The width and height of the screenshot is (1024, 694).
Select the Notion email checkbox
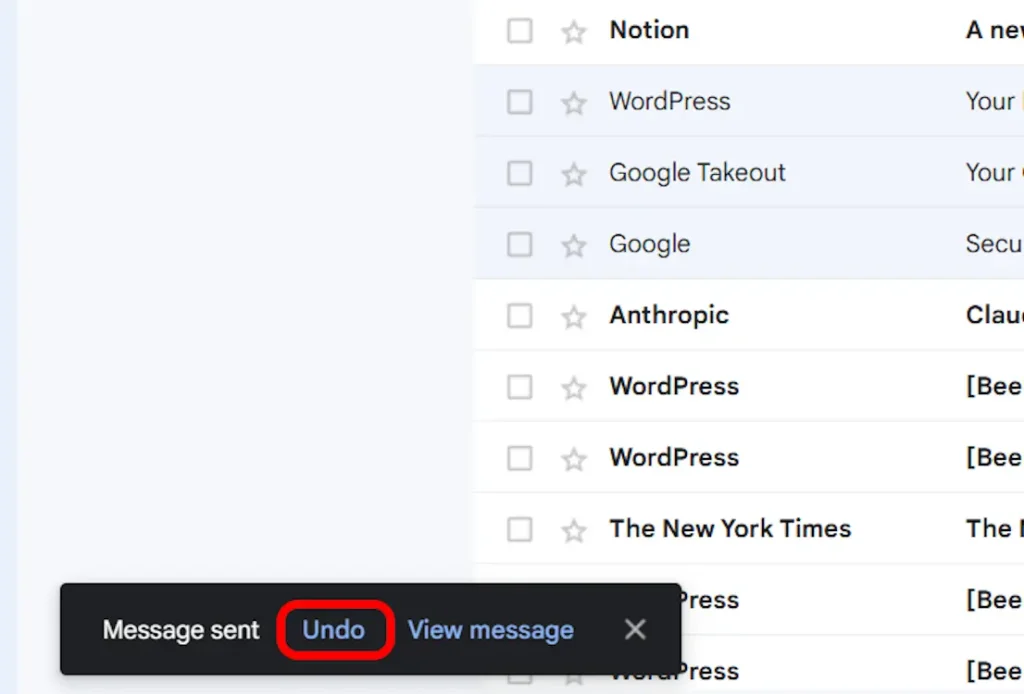pos(519,30)
